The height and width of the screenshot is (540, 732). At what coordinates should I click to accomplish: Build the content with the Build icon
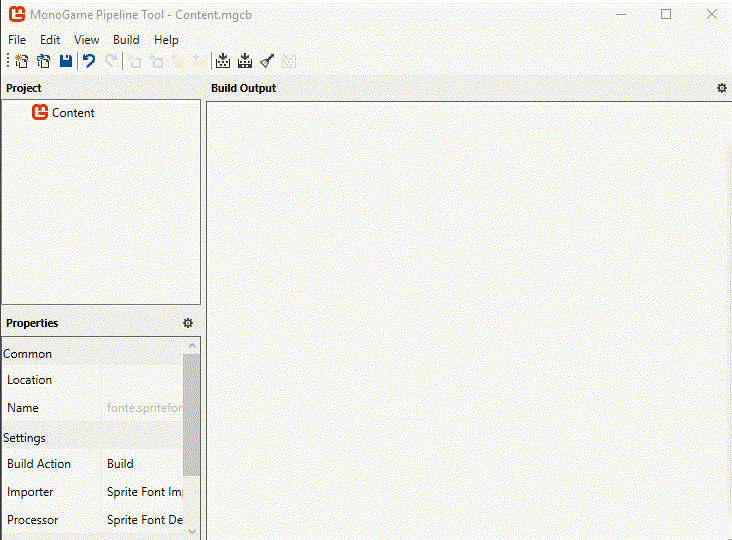coord(223,61)
